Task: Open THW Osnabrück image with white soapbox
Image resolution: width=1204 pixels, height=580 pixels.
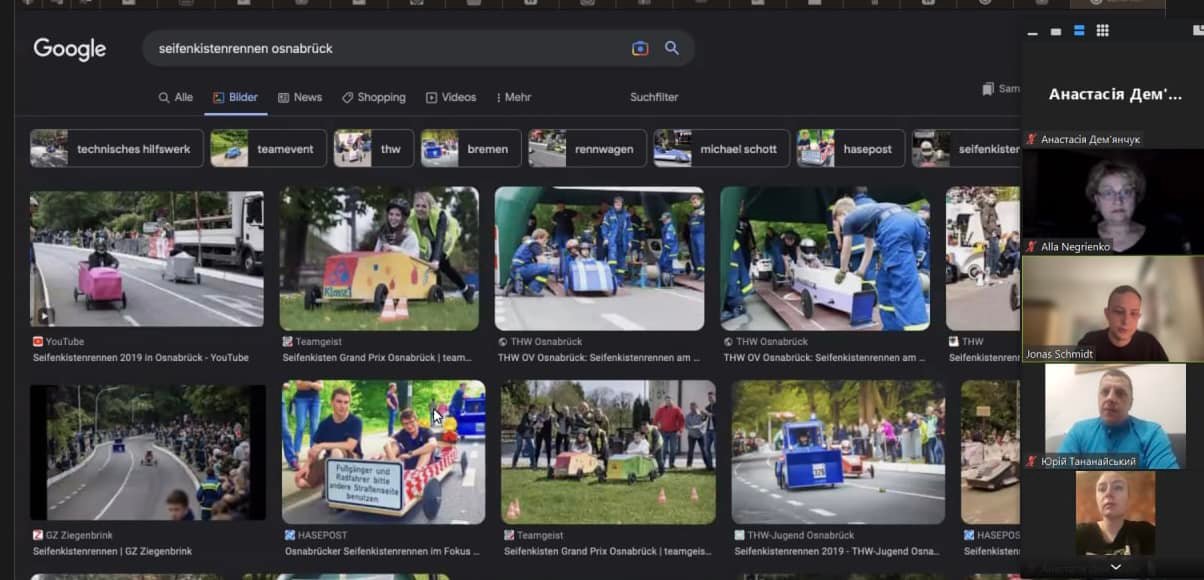Action: pos(825,259)
